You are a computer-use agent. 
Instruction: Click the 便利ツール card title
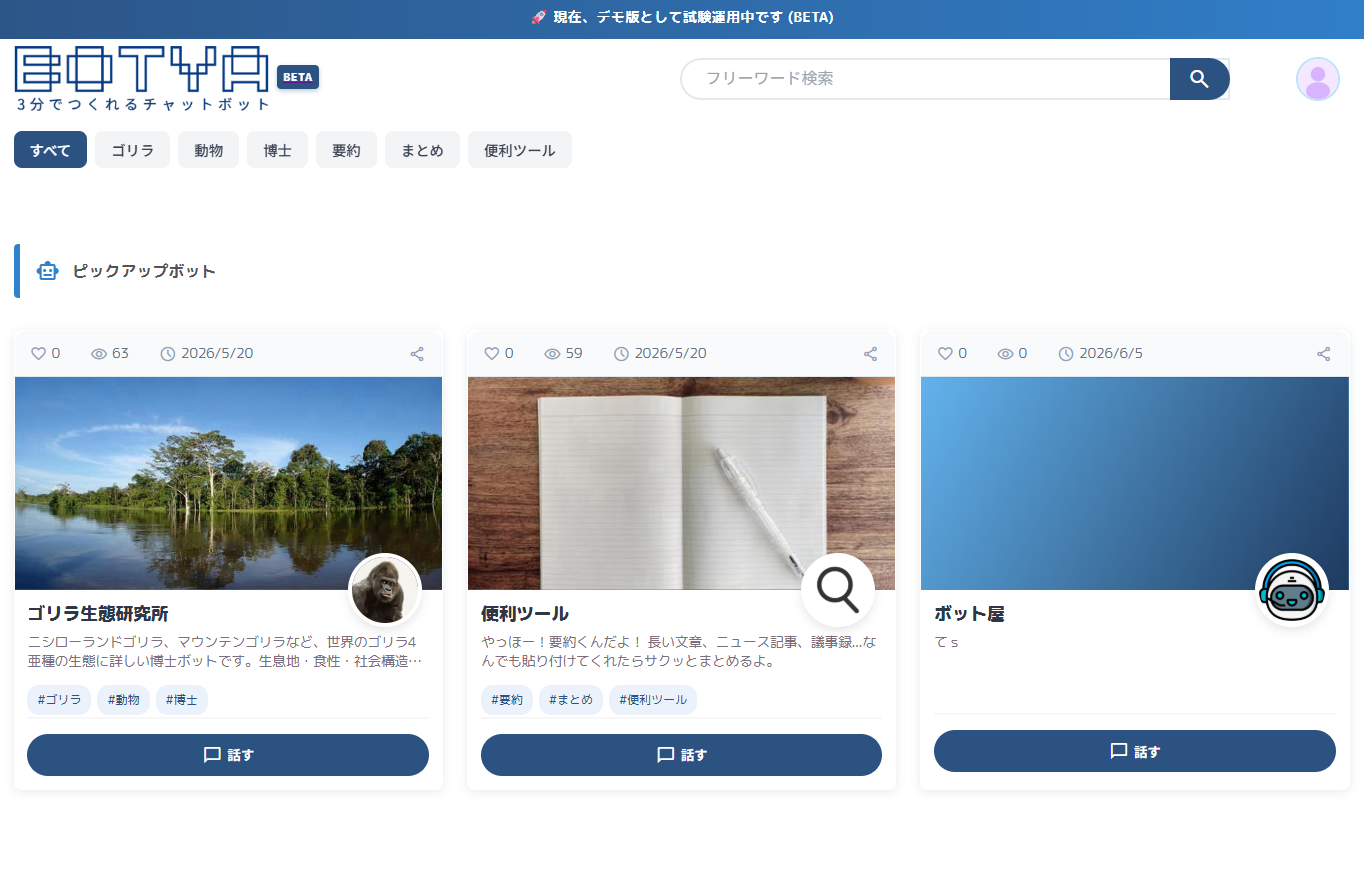(x=525, y=614)
